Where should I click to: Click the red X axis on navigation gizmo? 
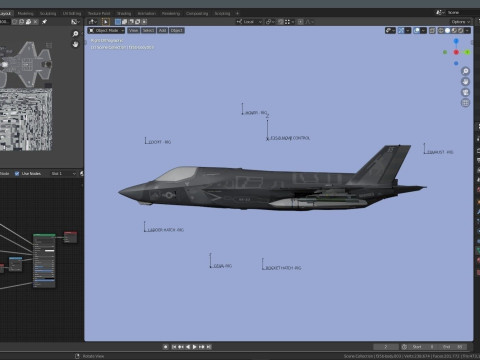click(x=456, y=52)
